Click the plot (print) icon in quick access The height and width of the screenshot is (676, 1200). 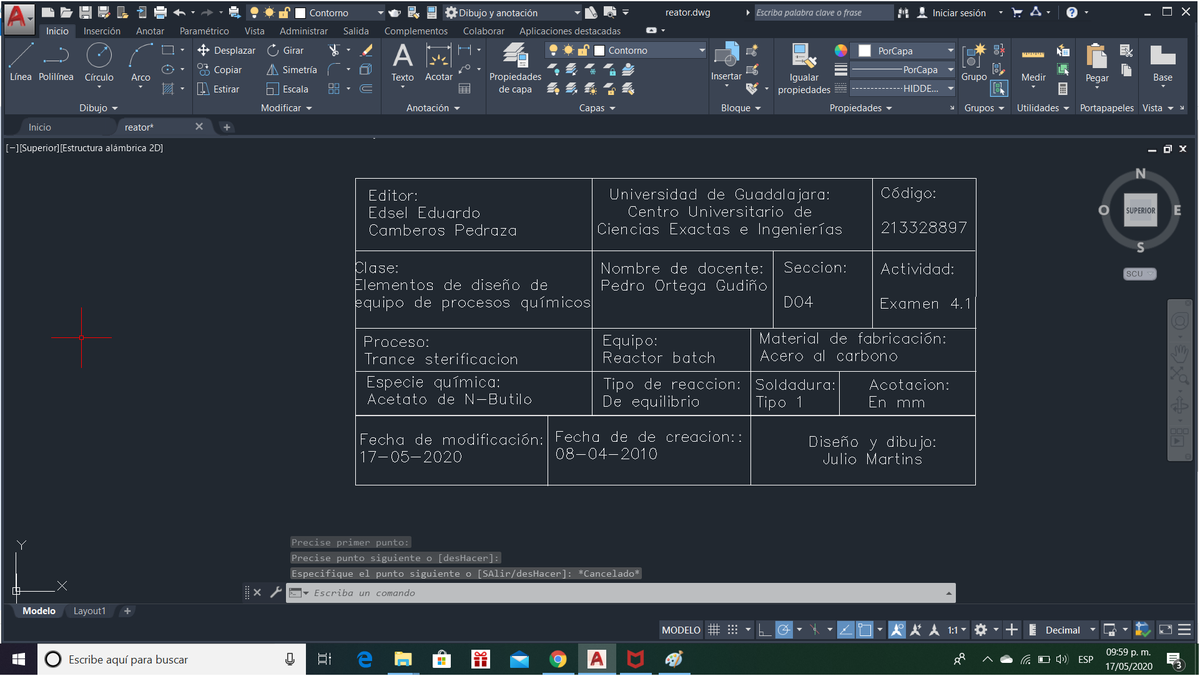click(x=160, y=13)
